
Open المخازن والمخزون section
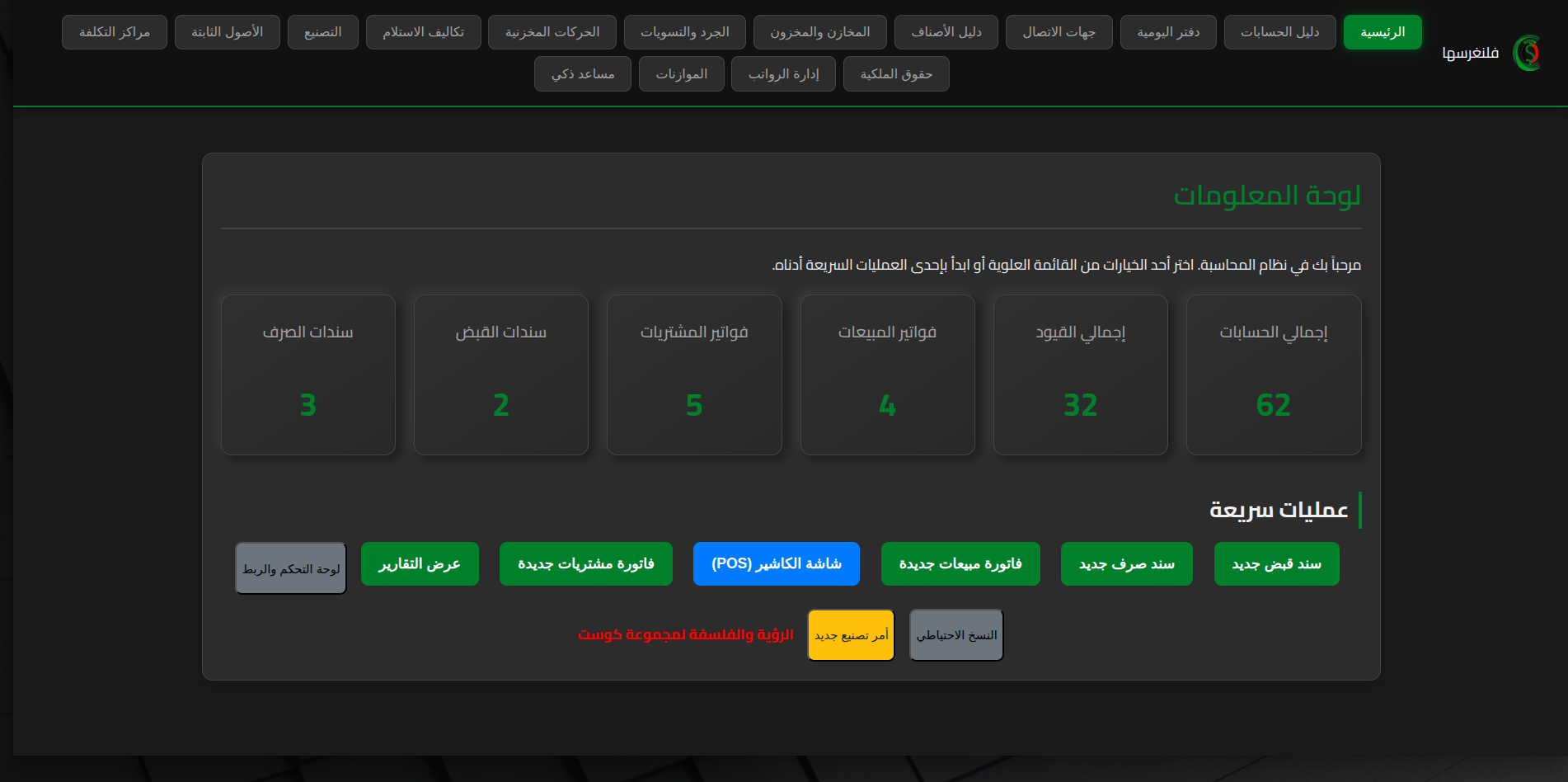[x=819, y=32]
